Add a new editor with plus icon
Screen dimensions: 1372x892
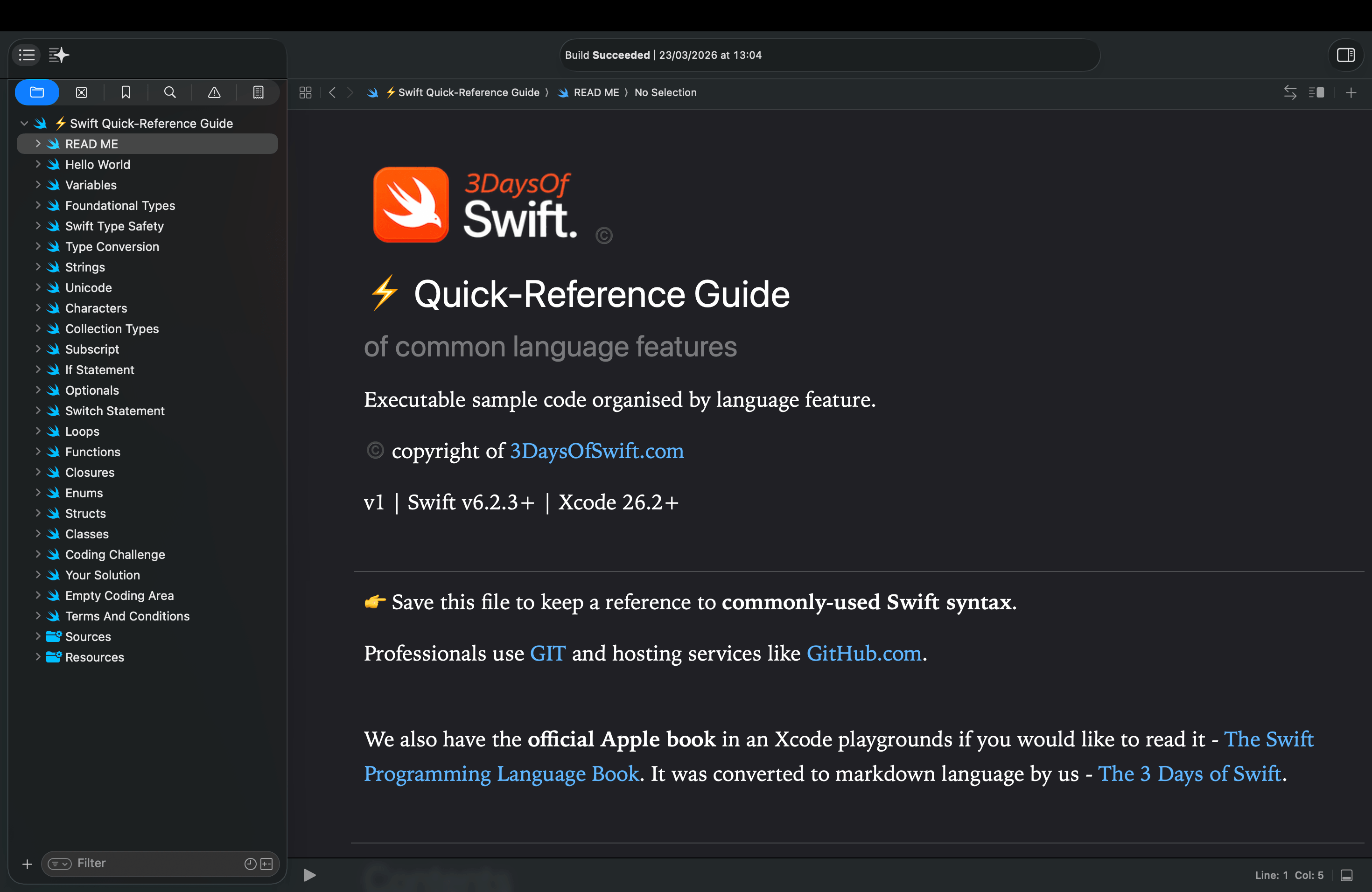point(1351,92)
